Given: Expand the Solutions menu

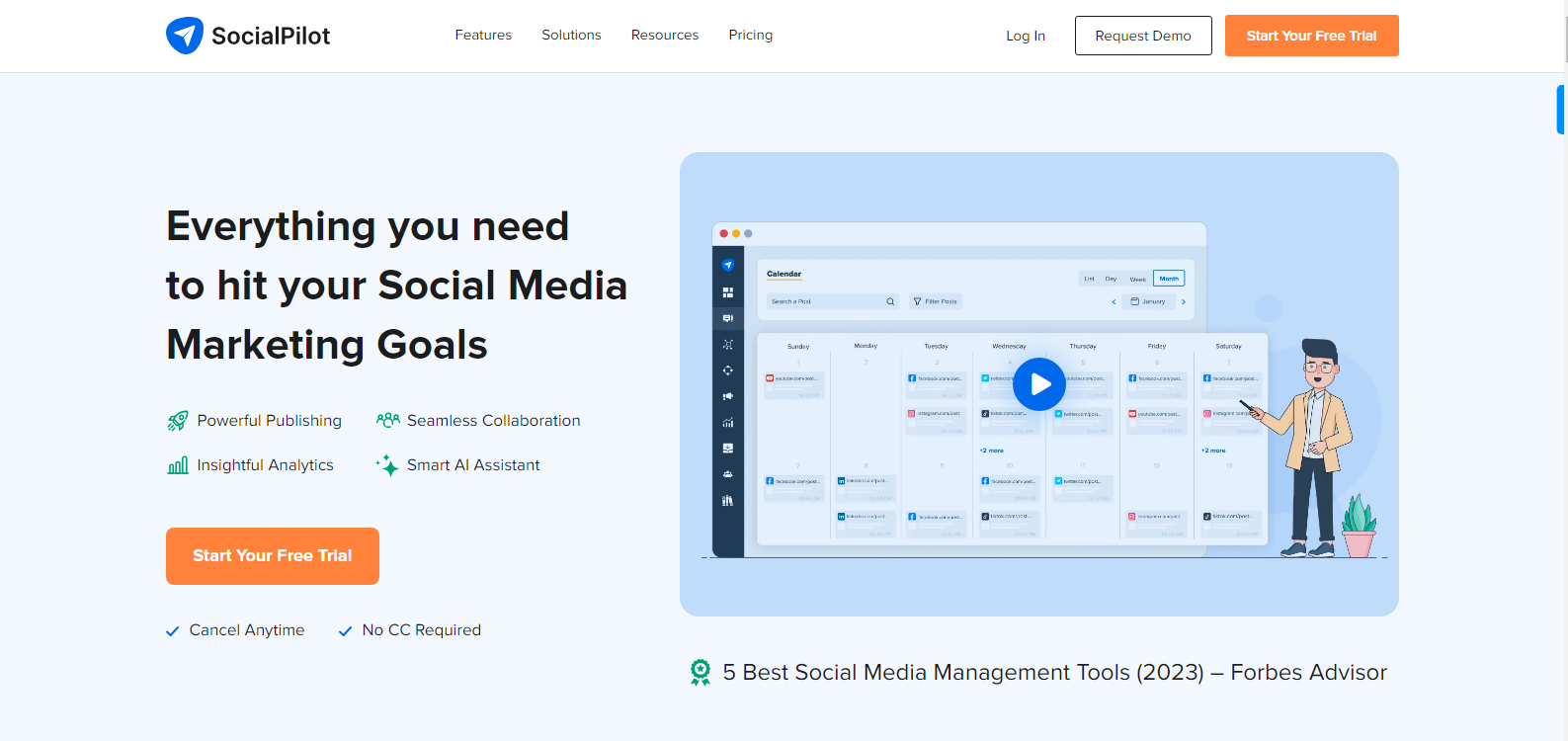Looking at the screenshot, I should point(571,35).
